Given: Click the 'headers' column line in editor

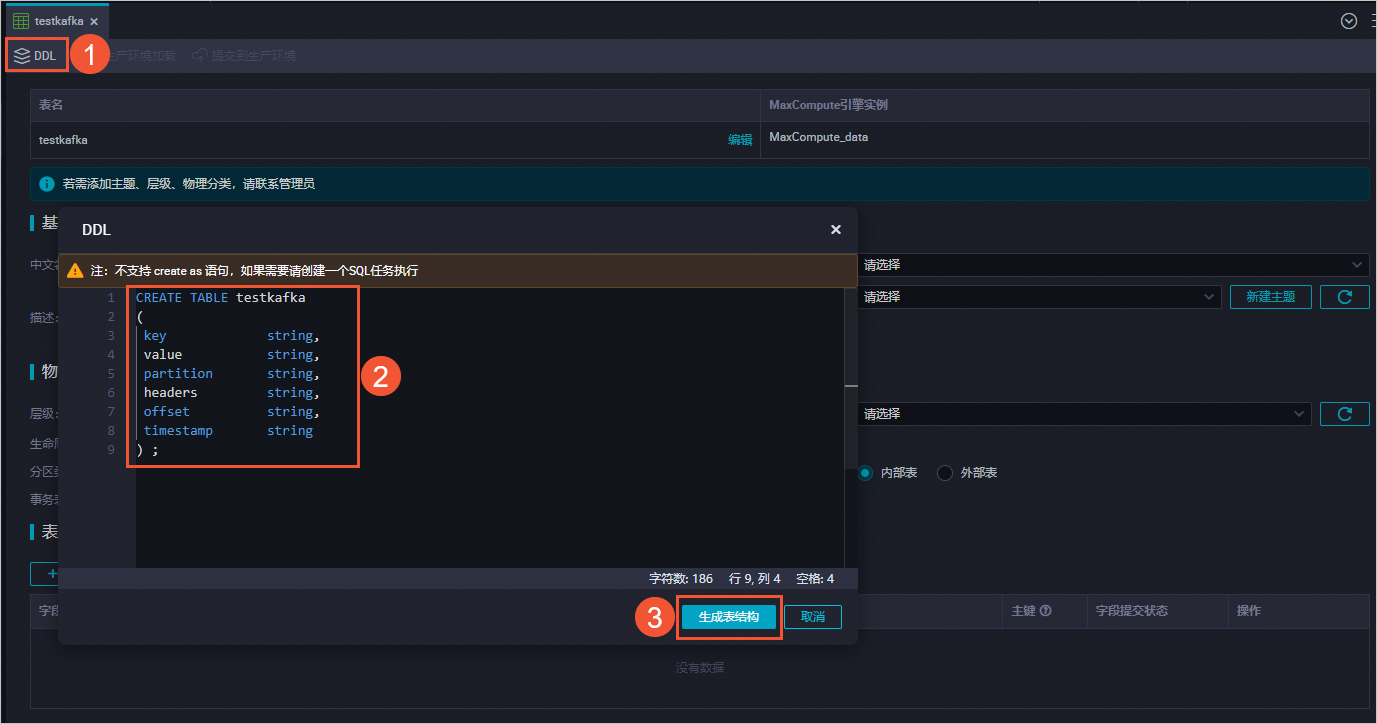Looking at the screenshot, I should (x=231, y=393).
